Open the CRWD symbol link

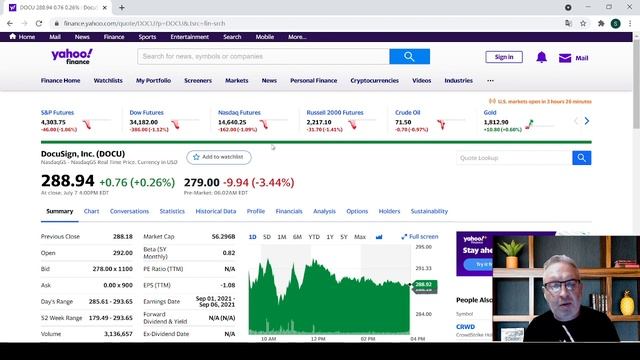pyautogui.click(x=465, y=327)
